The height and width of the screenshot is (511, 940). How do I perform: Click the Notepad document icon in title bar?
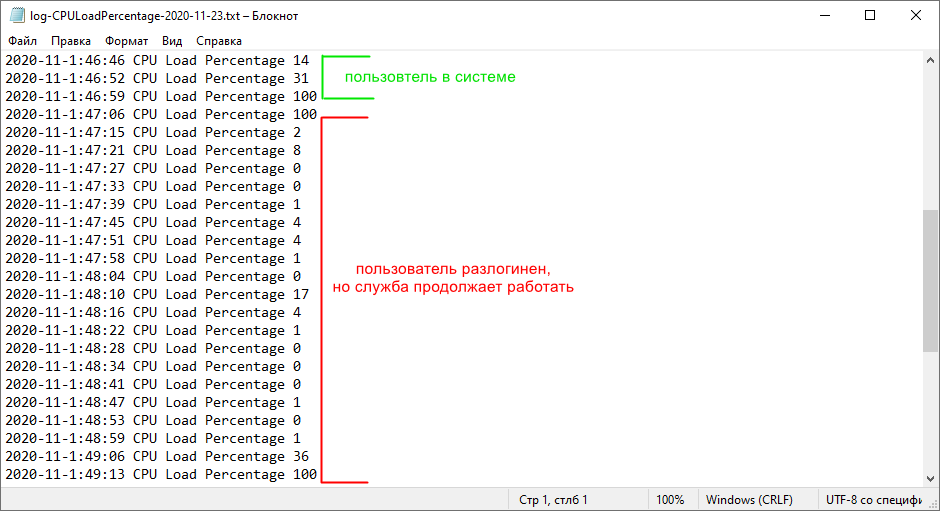(17, 16)
